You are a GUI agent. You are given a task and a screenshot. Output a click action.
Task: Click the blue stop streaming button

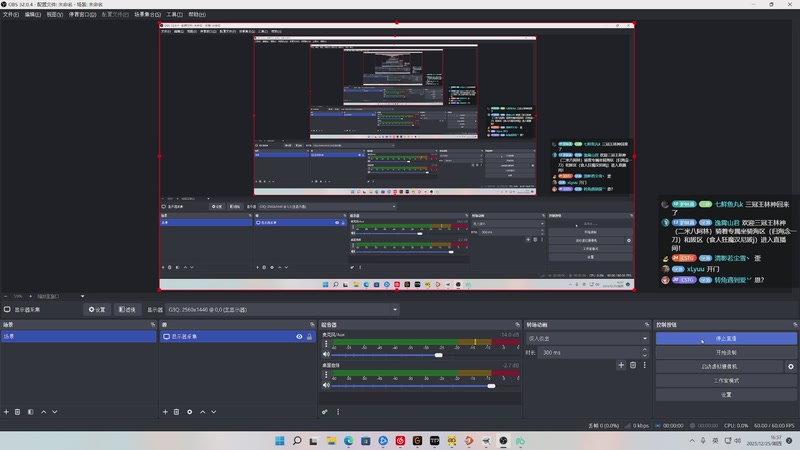coord(726,338)
